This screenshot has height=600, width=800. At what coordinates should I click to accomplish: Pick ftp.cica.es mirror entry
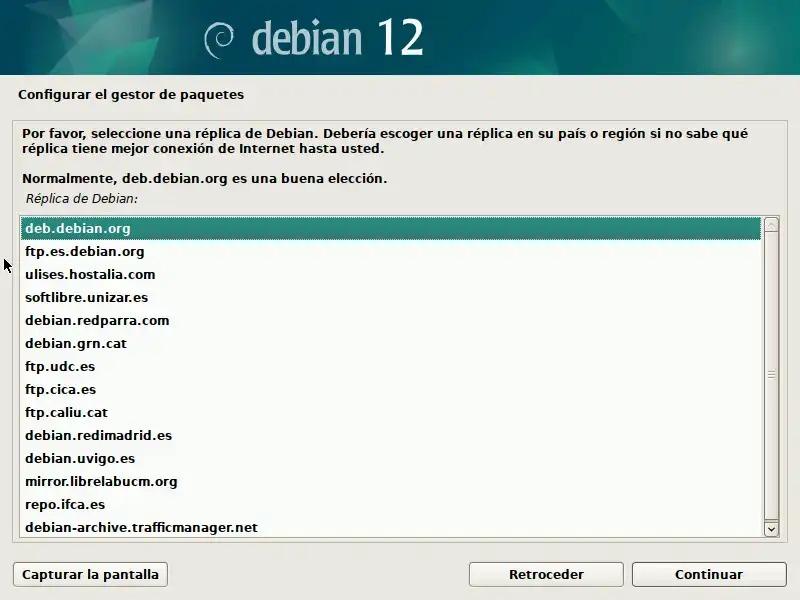391,389
